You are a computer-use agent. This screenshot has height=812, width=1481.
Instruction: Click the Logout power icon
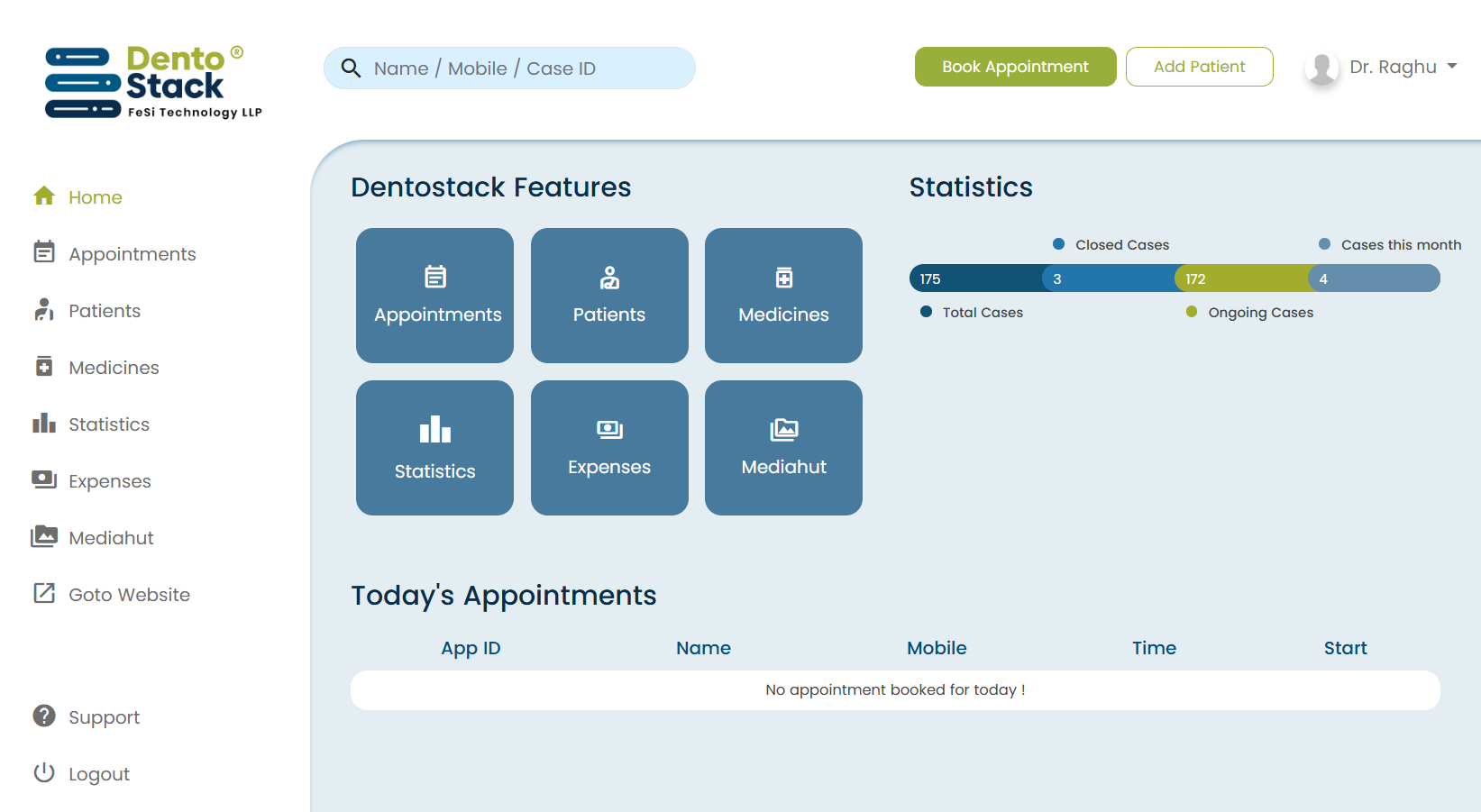pos(43,773)
